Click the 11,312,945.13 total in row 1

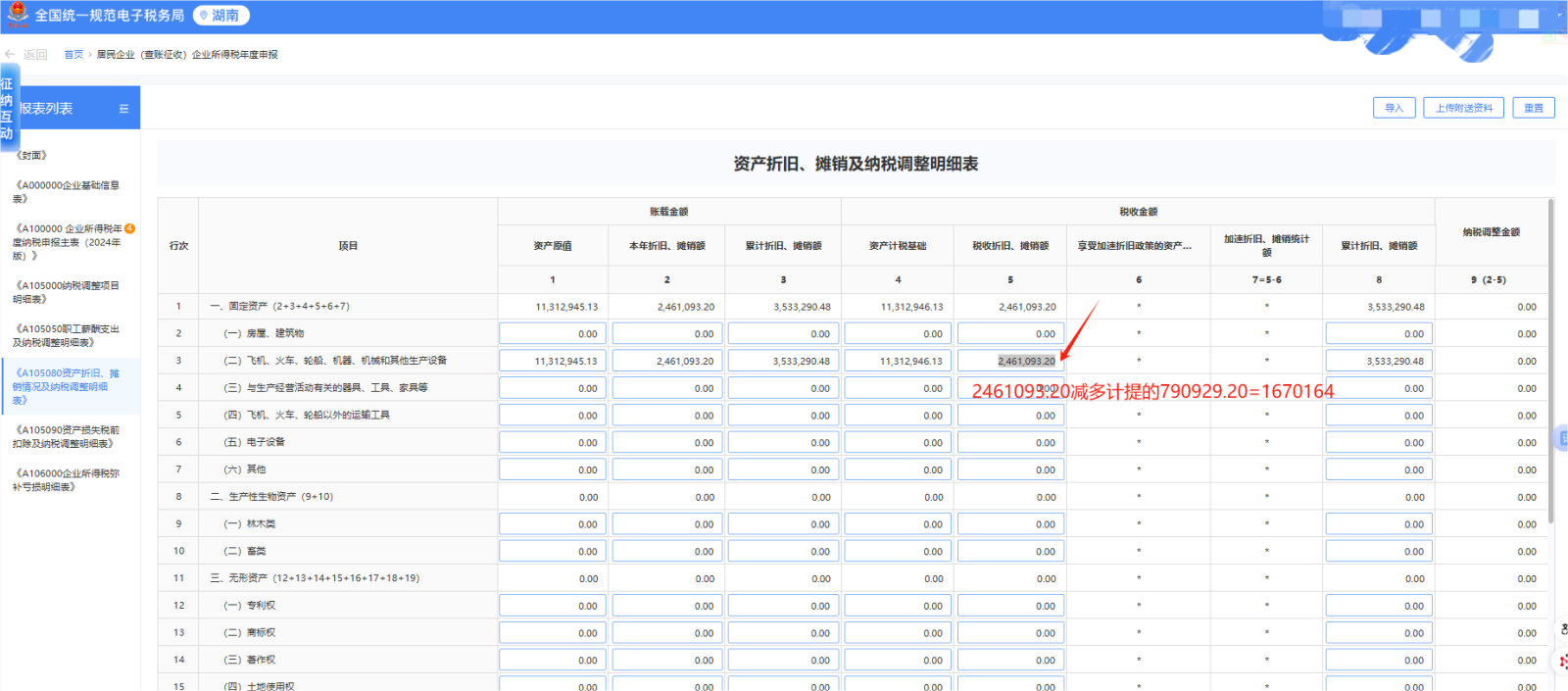pos(566,307)
